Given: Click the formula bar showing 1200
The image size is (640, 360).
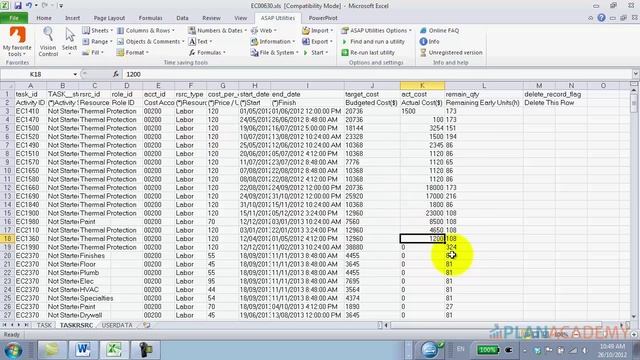Looking at the screenshot, I should pos(376,74).
